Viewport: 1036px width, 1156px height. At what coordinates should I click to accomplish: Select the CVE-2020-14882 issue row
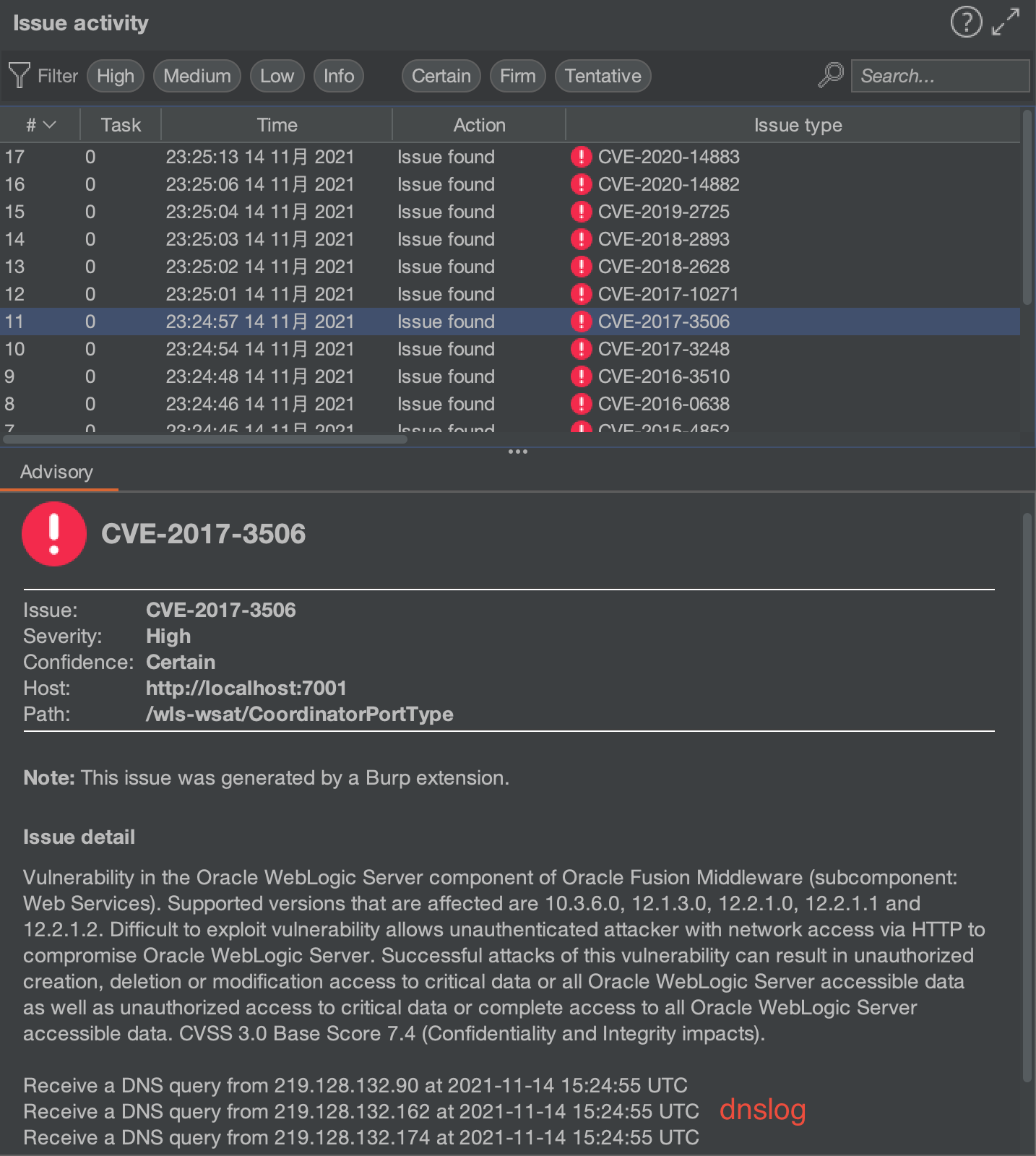pyautogui.click(x=510, y=184)
